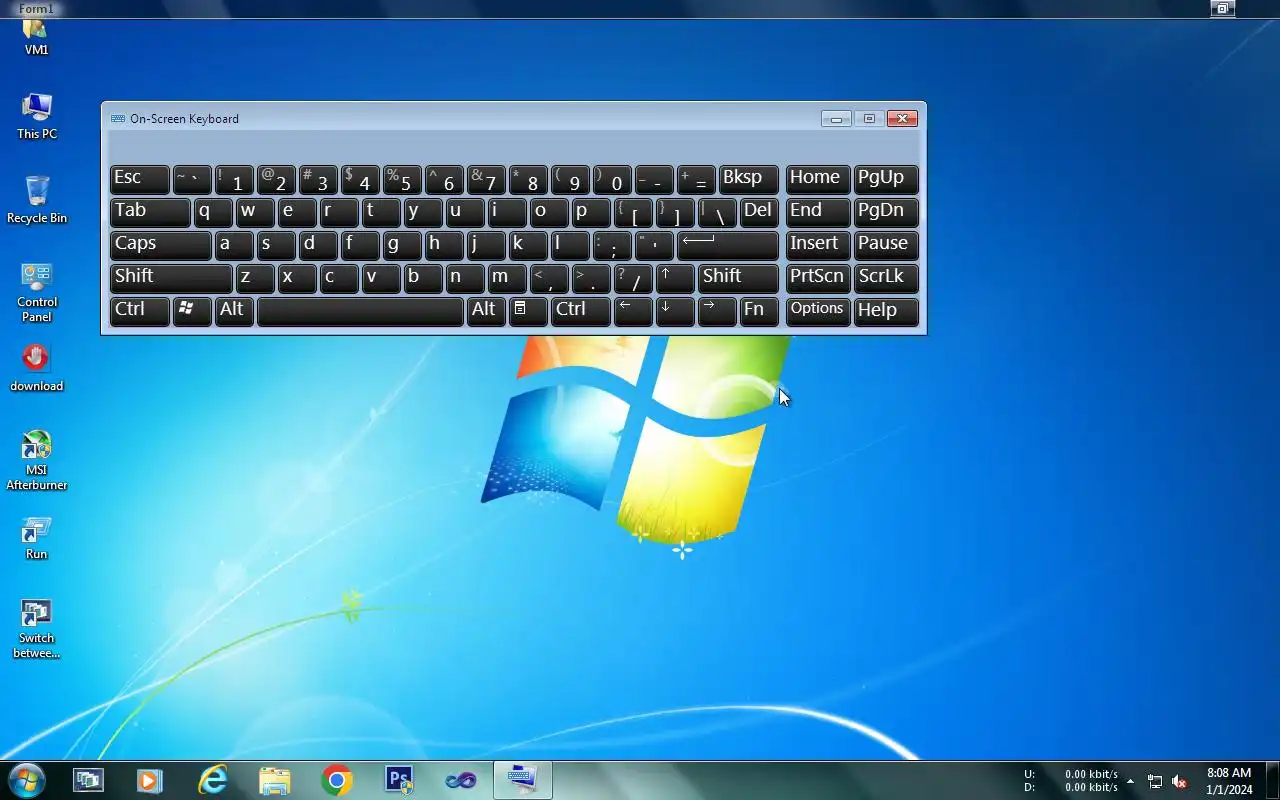
Task: Open the VM1 desktop icon
Action: [36, 37]
